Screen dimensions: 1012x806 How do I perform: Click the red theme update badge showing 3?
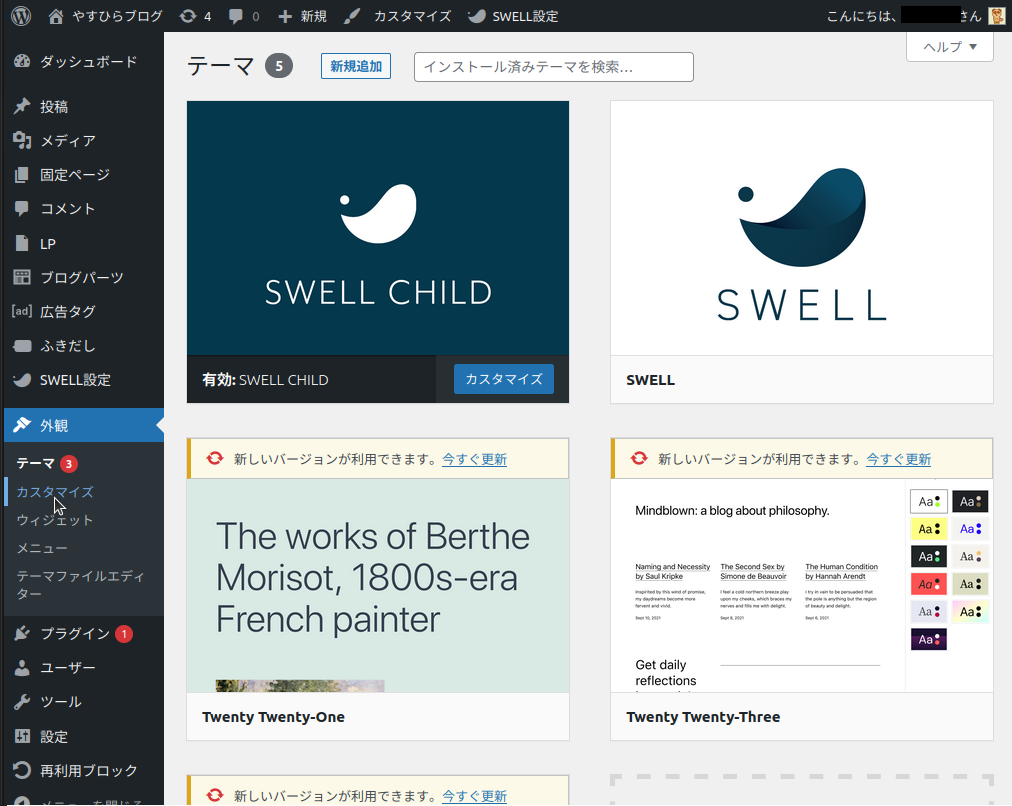click(x=69, y=463)
